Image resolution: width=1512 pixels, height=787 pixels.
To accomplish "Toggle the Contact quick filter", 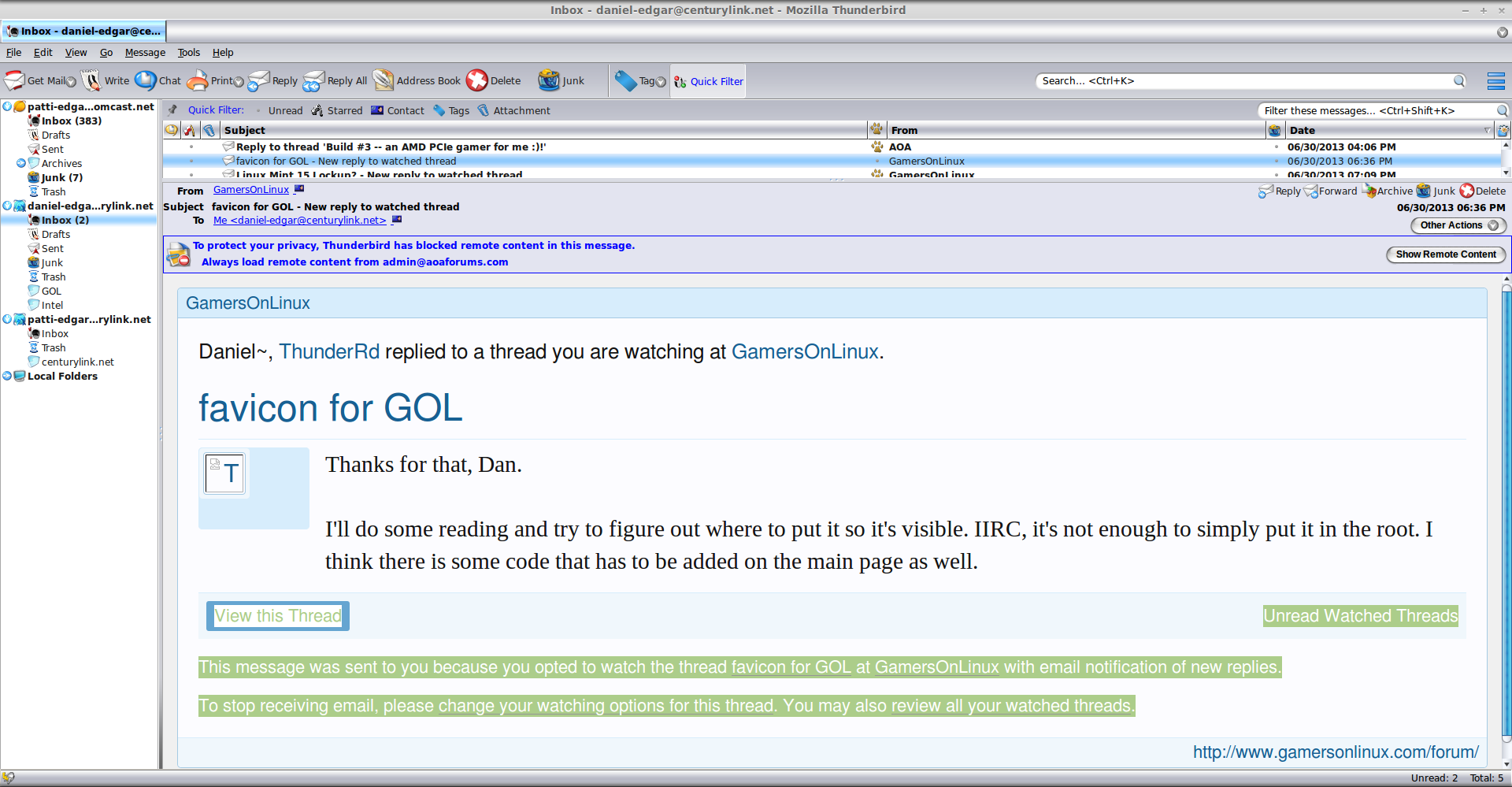I will point(398,110).
